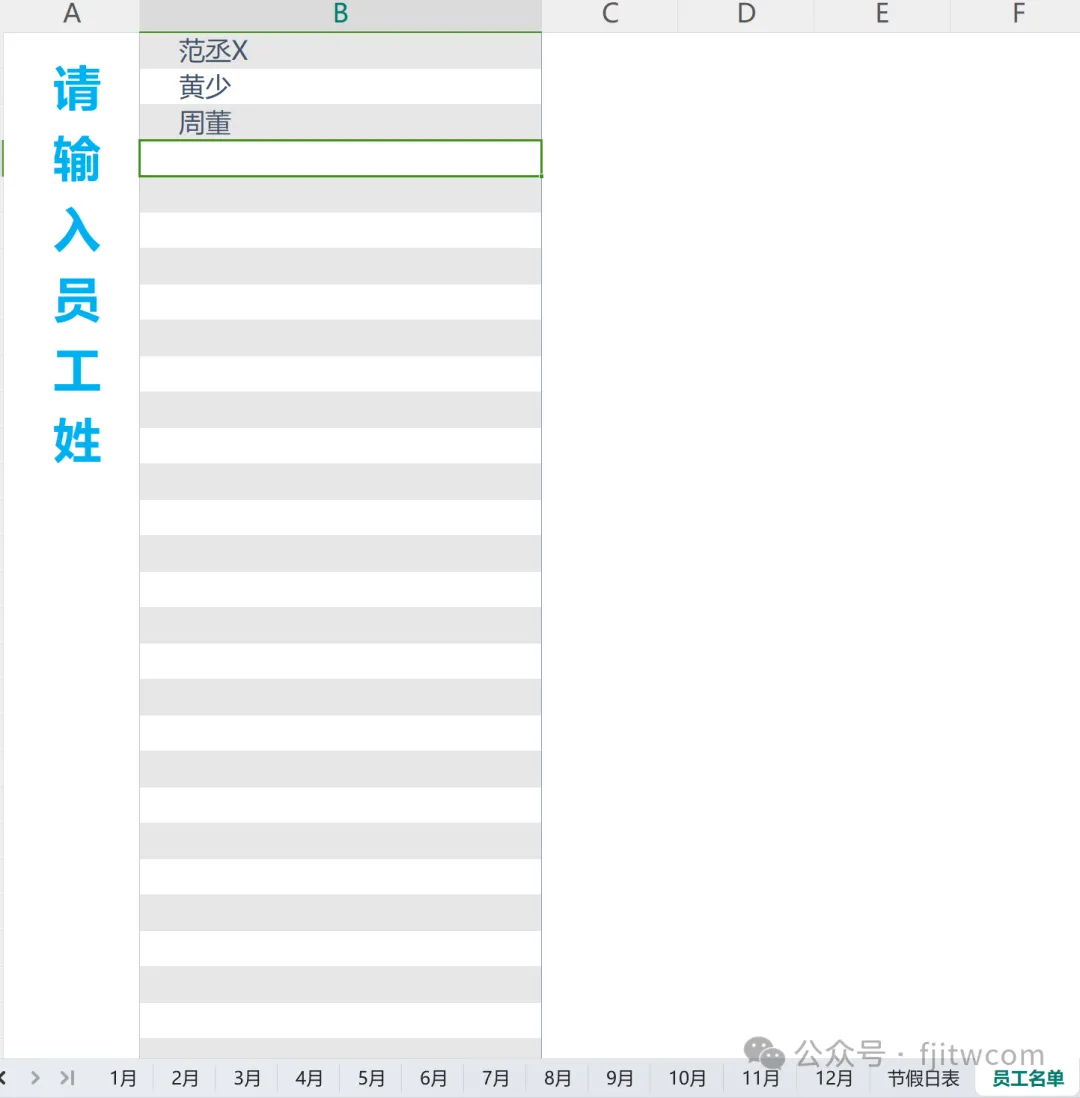Viewport: 1080px width, 1098px height.
Task: Click the next sheet navigation arrow
Action: pos(35,1077)
